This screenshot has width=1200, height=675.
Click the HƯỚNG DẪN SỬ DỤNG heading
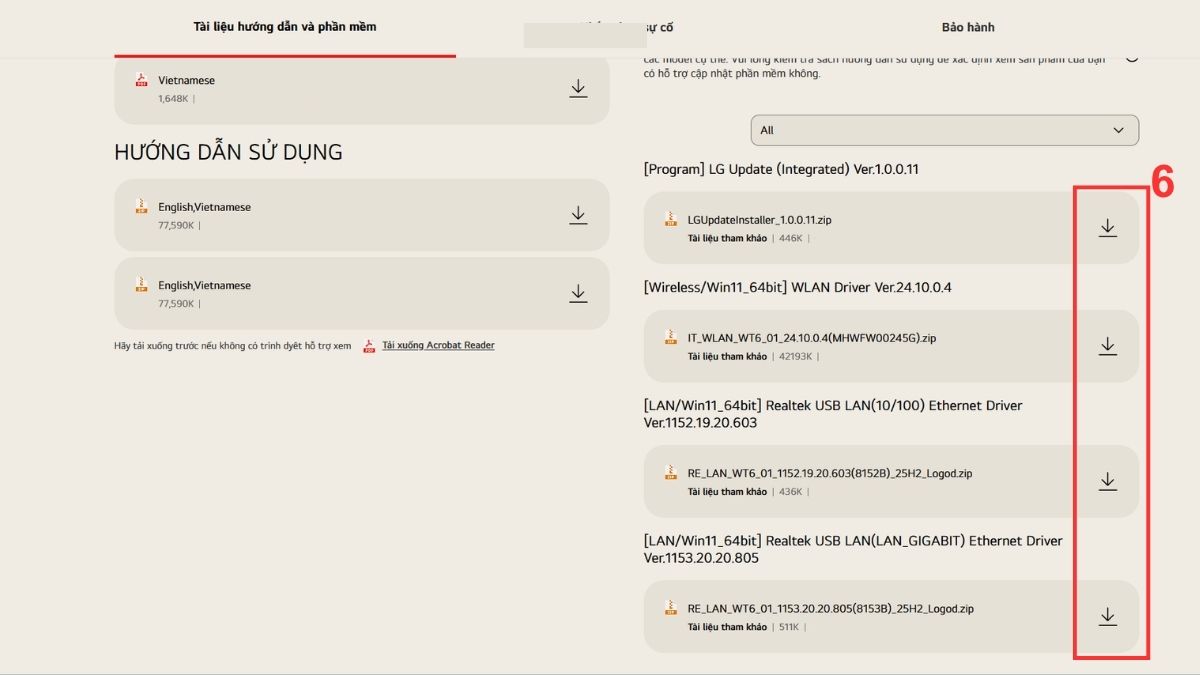click(x=228, y=152)
